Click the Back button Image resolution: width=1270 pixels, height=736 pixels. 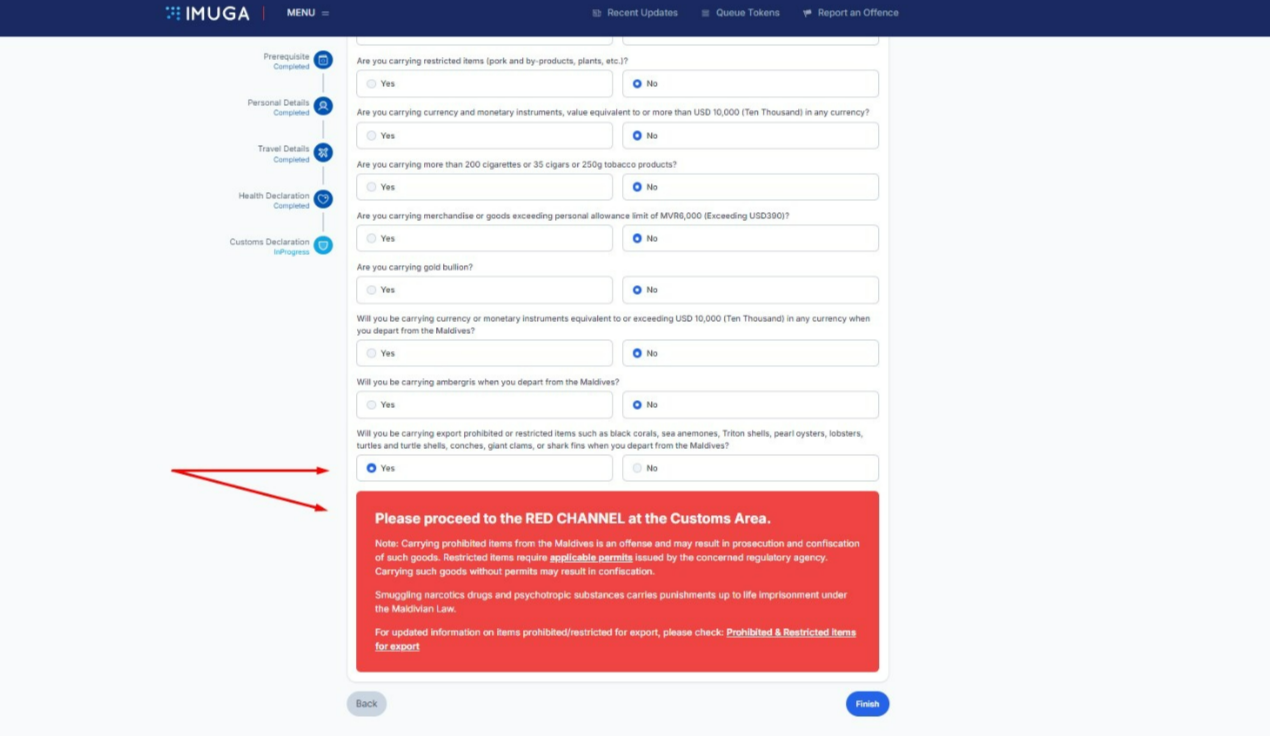[367, 704]
